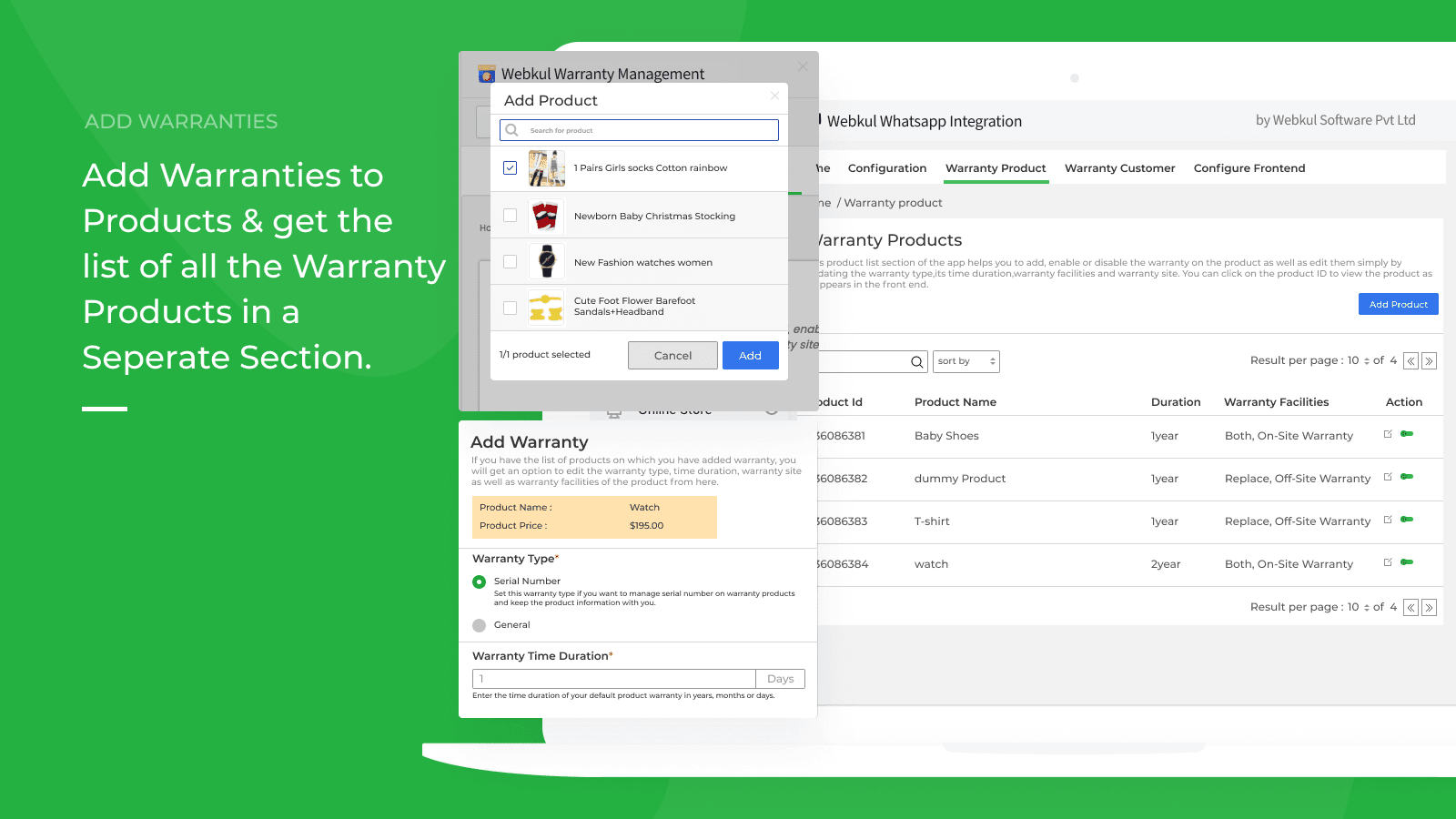Switch to the Warranty Customer tab
Image resolution: width=1456 pixels, height=819 pixels.
point(1119,168)
